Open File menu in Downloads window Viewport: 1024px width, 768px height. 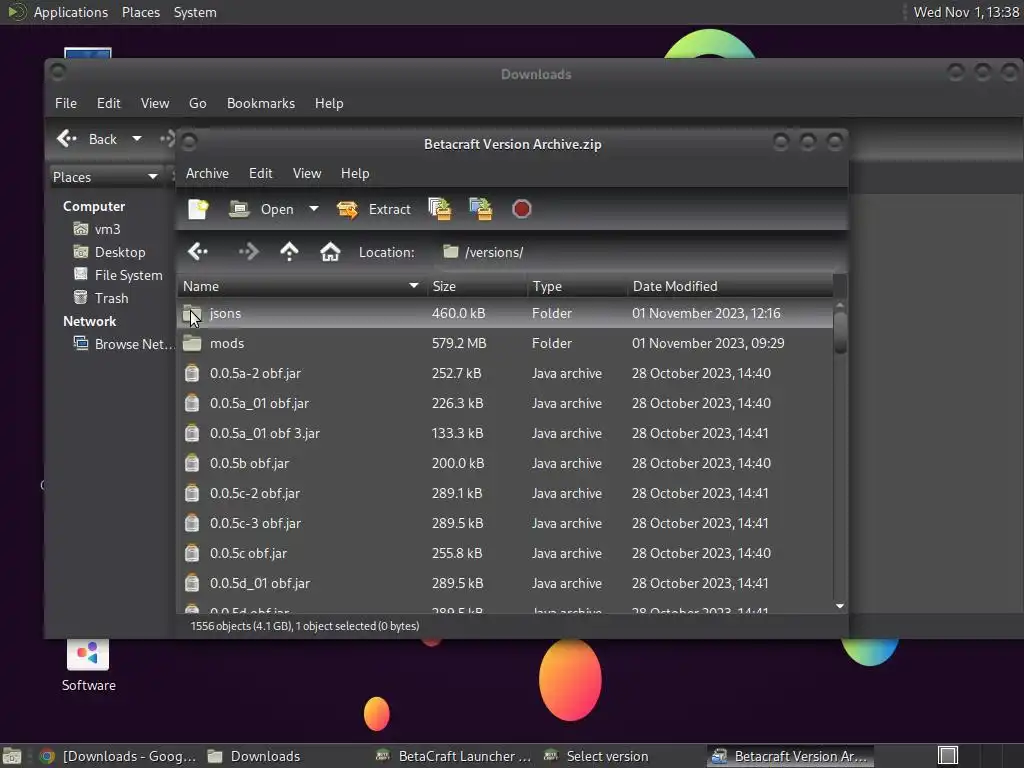pyautogui.click(x=65, y=103)
